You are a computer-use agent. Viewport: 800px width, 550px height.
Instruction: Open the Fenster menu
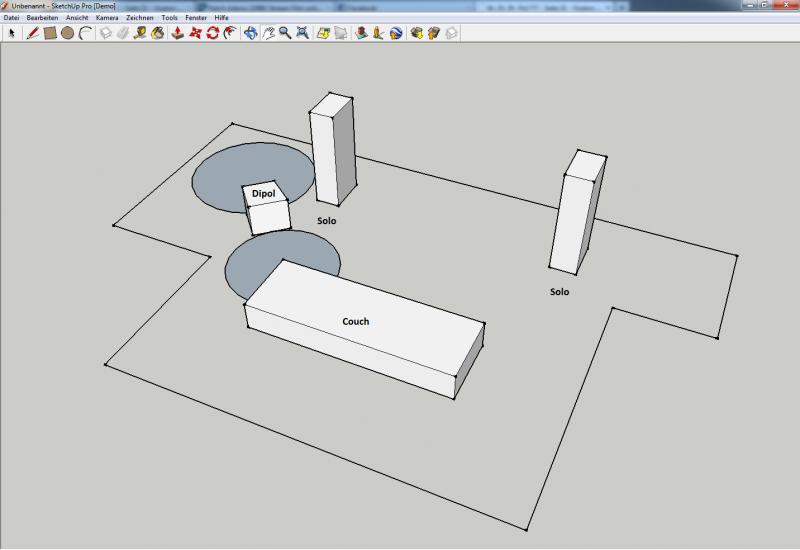[x=196, y=18]
